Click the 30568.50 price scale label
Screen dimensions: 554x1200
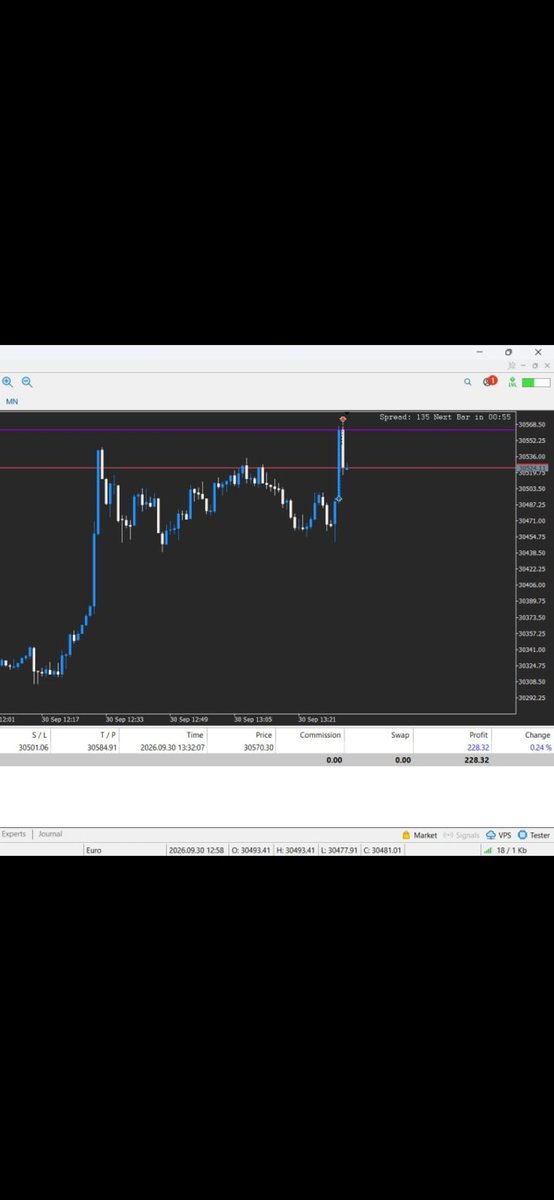click(532, 424)
